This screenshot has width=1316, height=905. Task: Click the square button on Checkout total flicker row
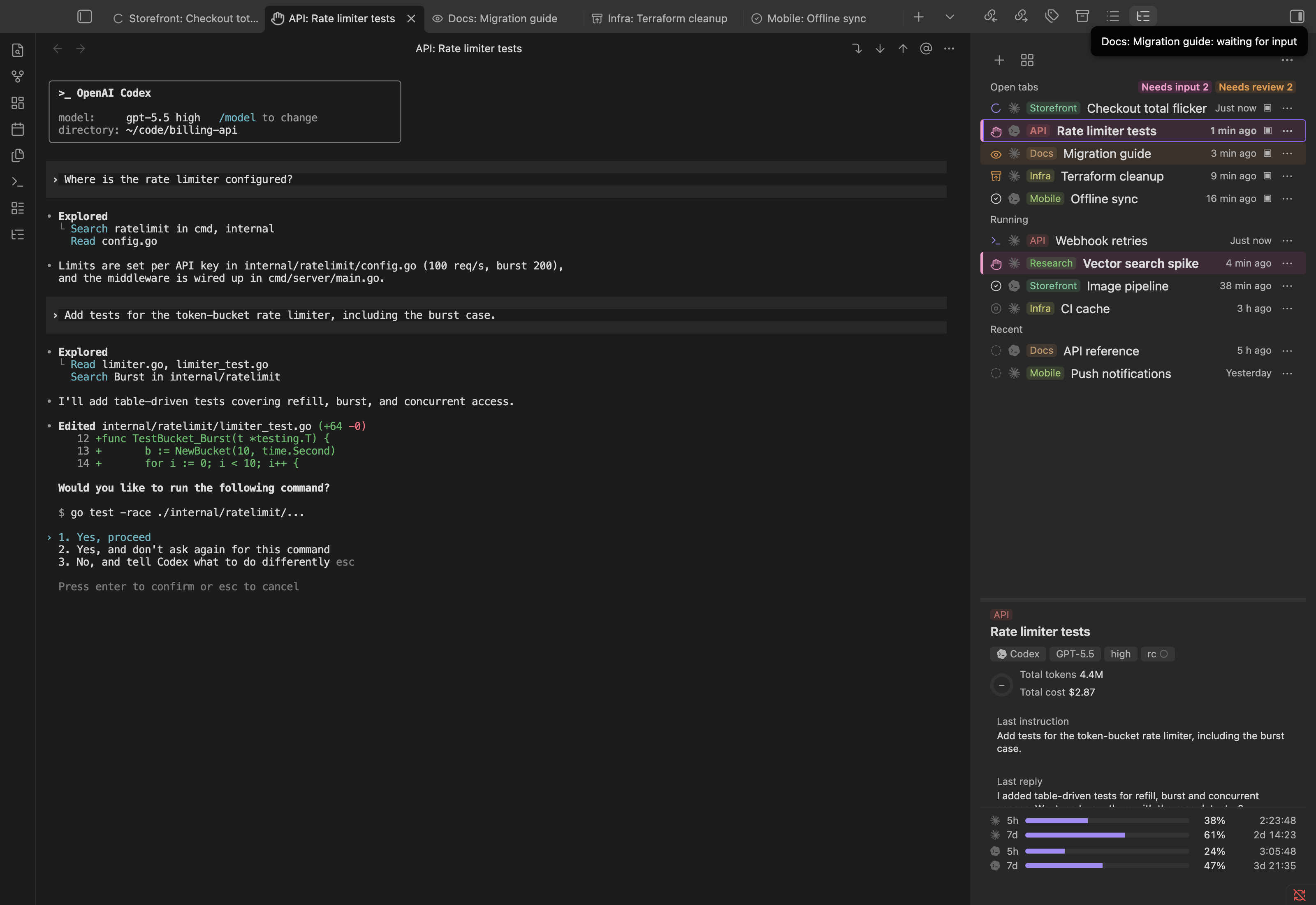coord(1267,108)
